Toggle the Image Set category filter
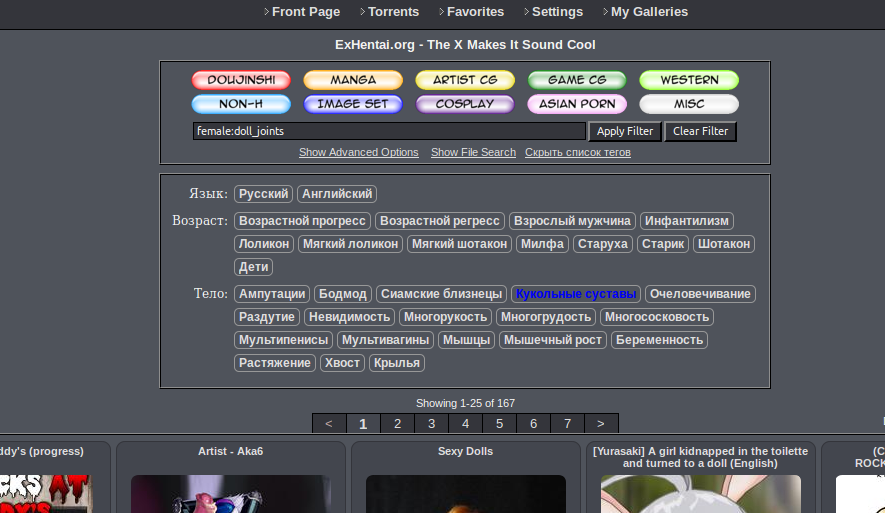 [x=353, y=104]
